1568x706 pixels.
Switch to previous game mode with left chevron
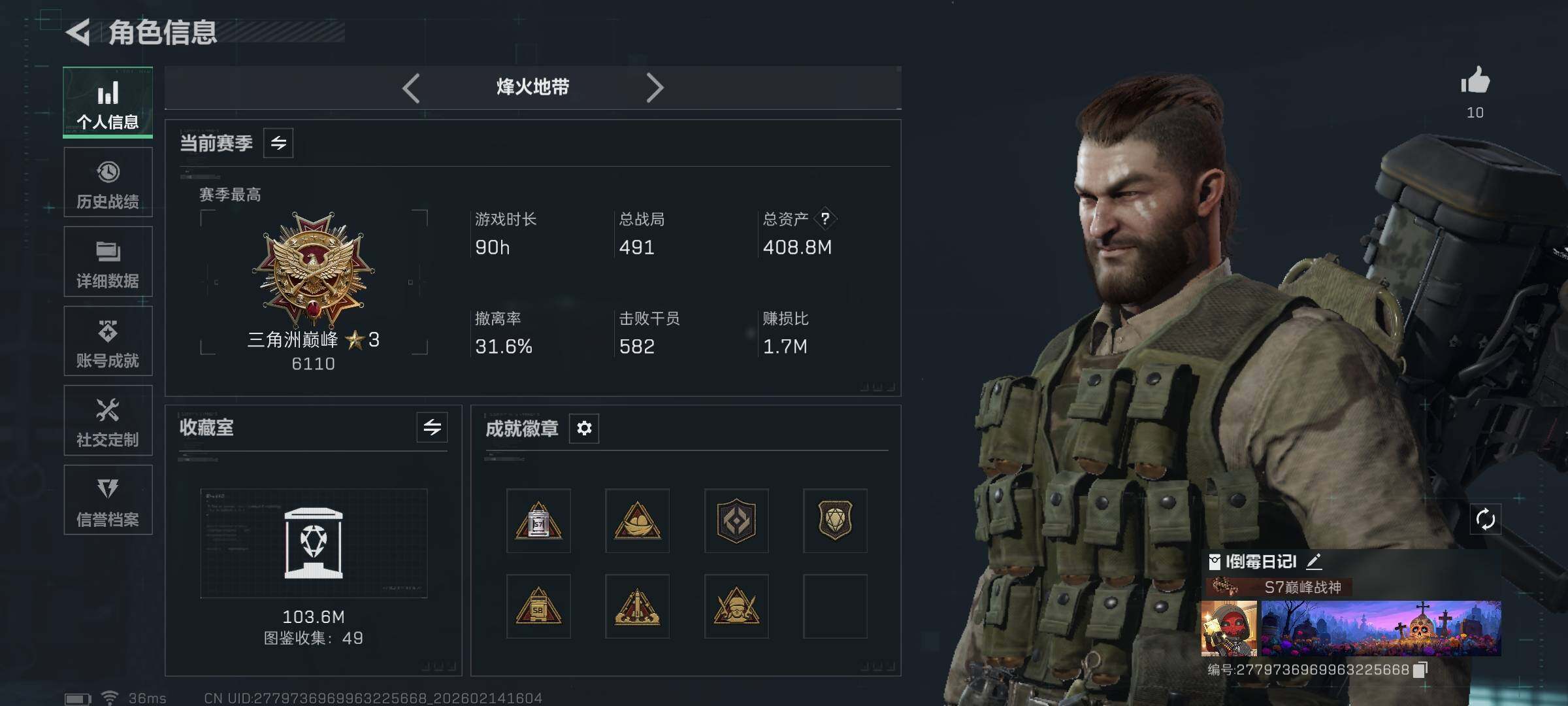coord(411,88)
